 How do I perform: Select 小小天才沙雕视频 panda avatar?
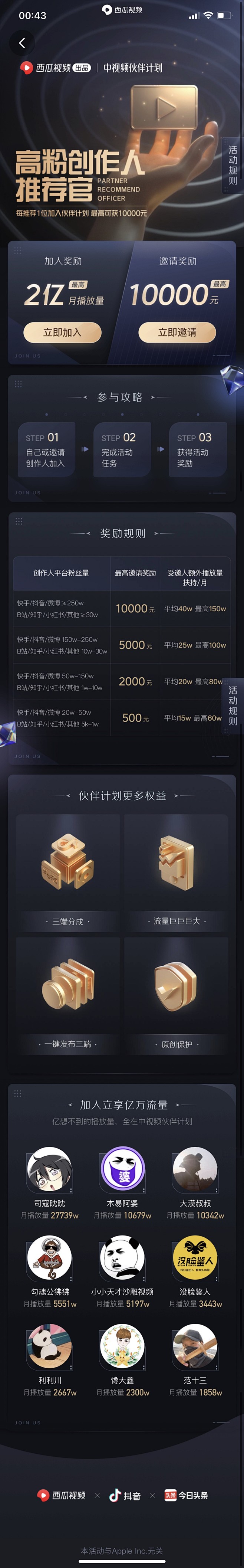point(122,1258)
